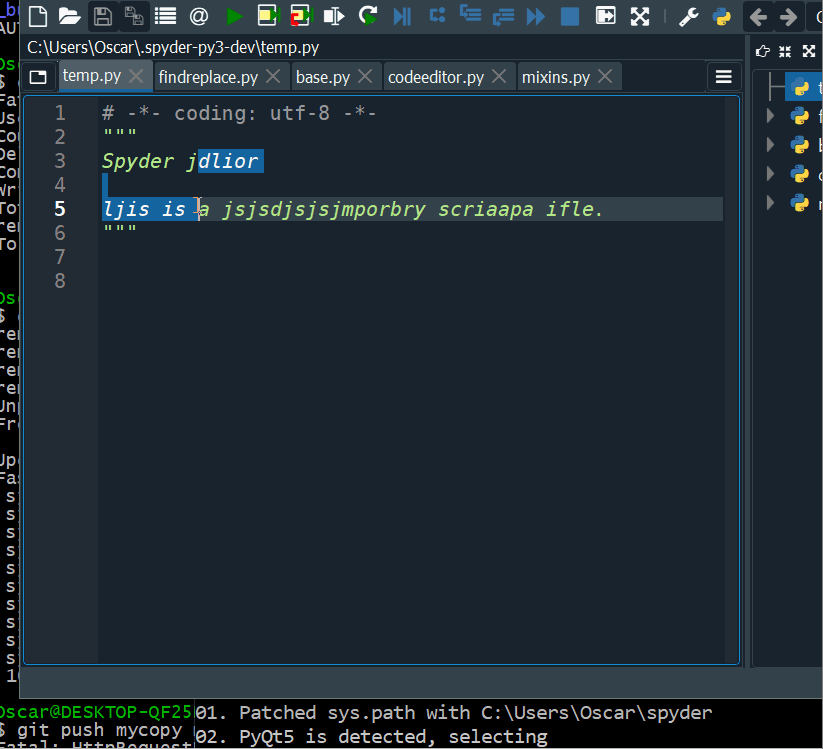Image resolution: width=823 pixels, height=749 pixels.
Task: Continue debug execution with double arrow
Action: click(536, 16)
